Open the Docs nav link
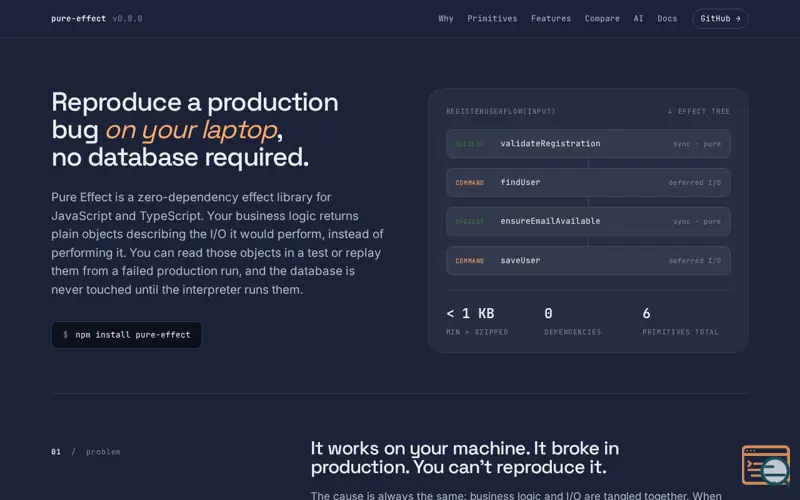 pyautogui.click(x=667, y=18)
